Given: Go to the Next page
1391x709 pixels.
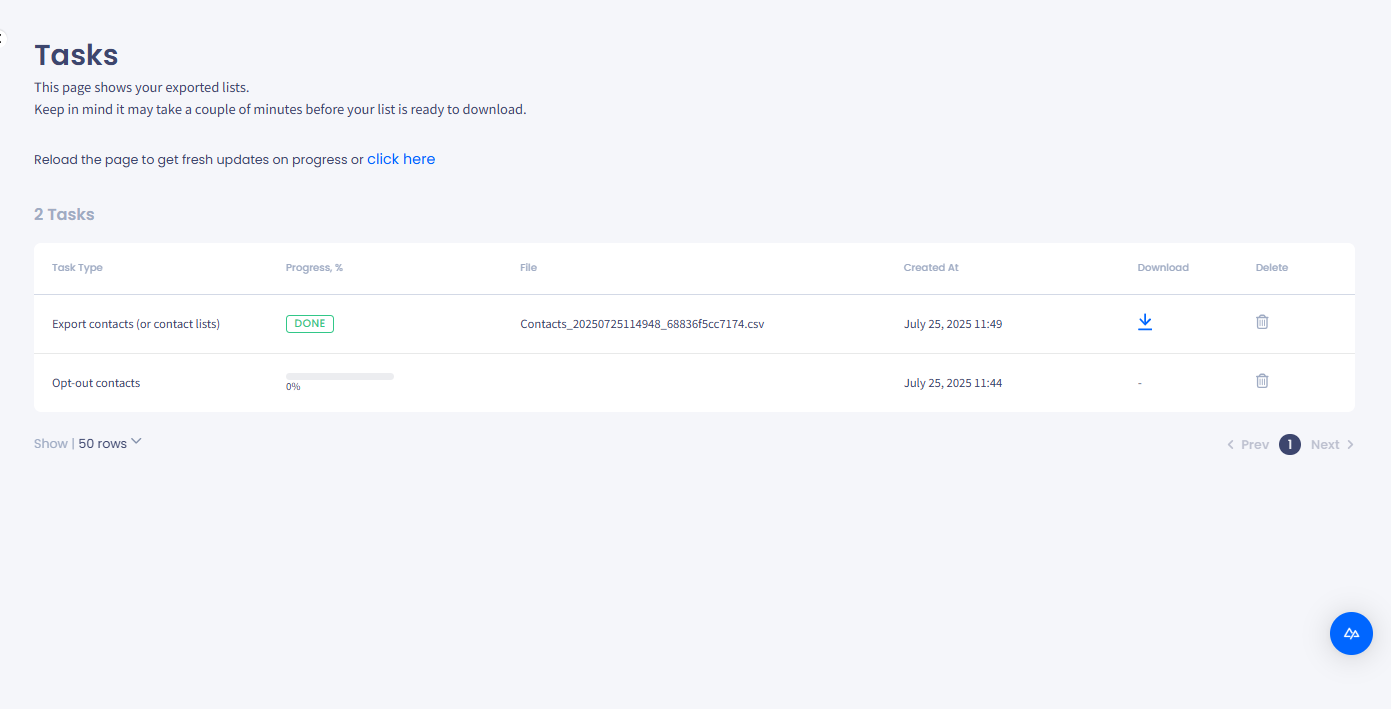Looking at the screenshot, I should click(x=1333, y=445).
